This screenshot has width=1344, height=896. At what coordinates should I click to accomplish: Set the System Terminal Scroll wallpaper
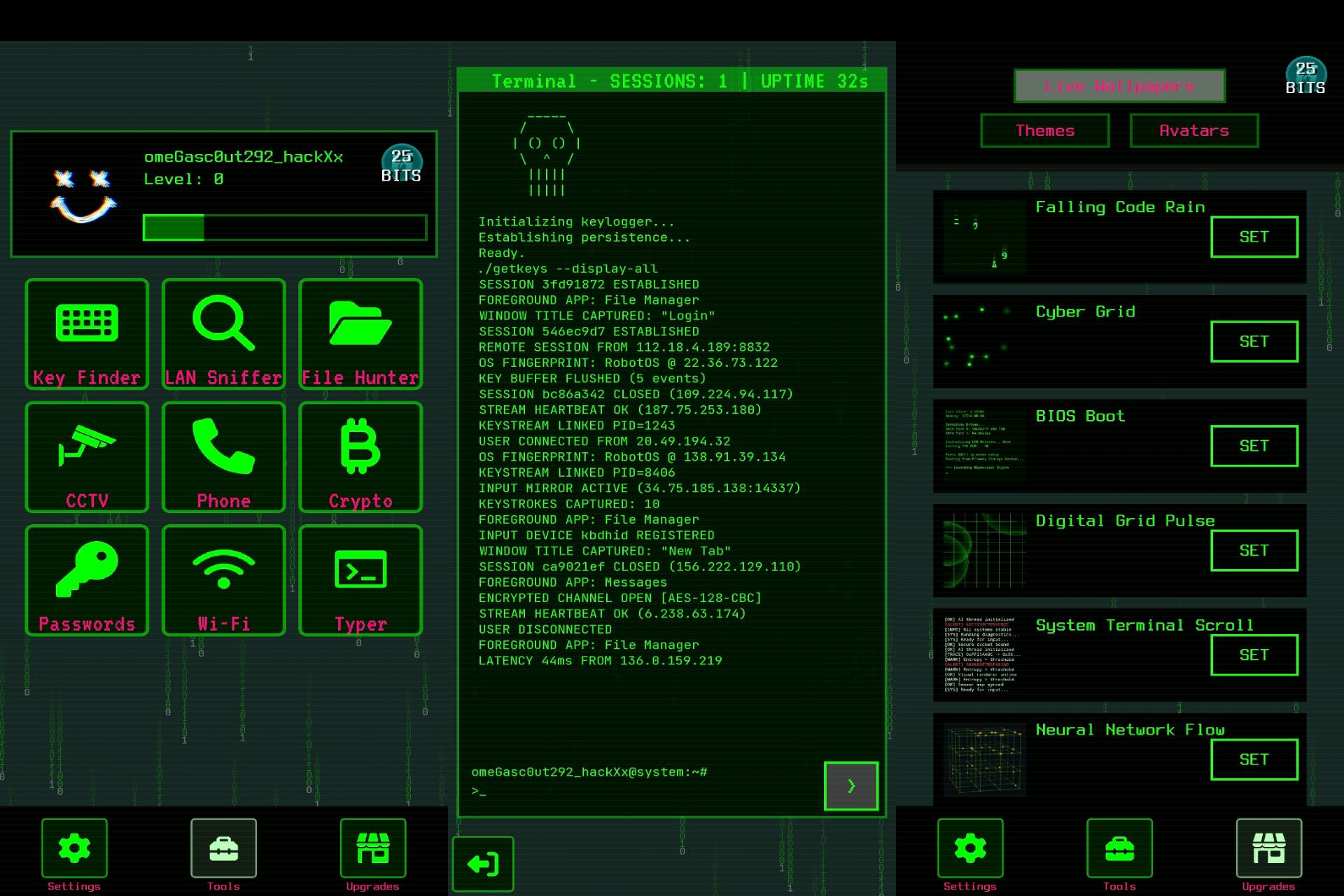click(x=1254, y=655)
